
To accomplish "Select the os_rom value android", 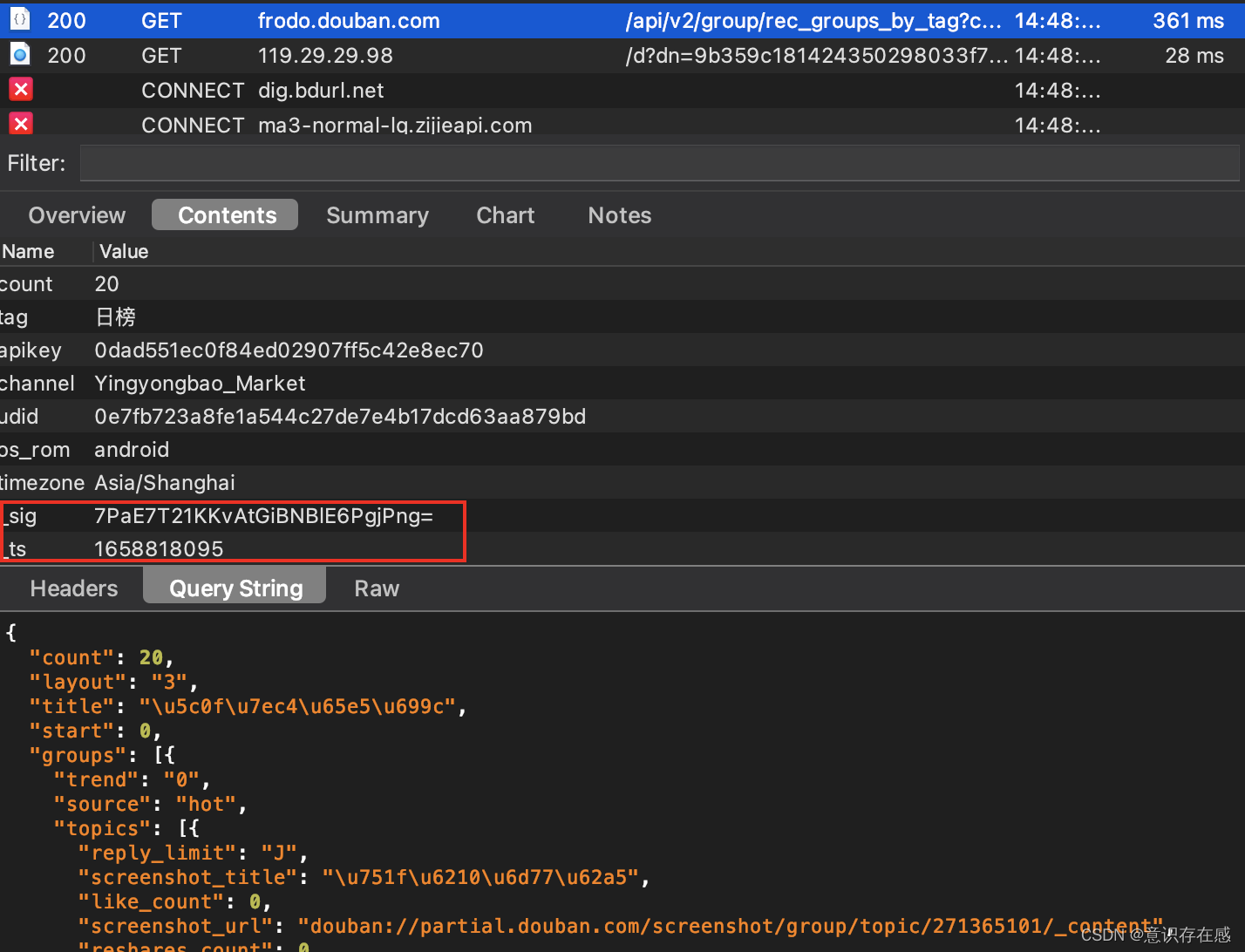I will (x=132, y=449).
